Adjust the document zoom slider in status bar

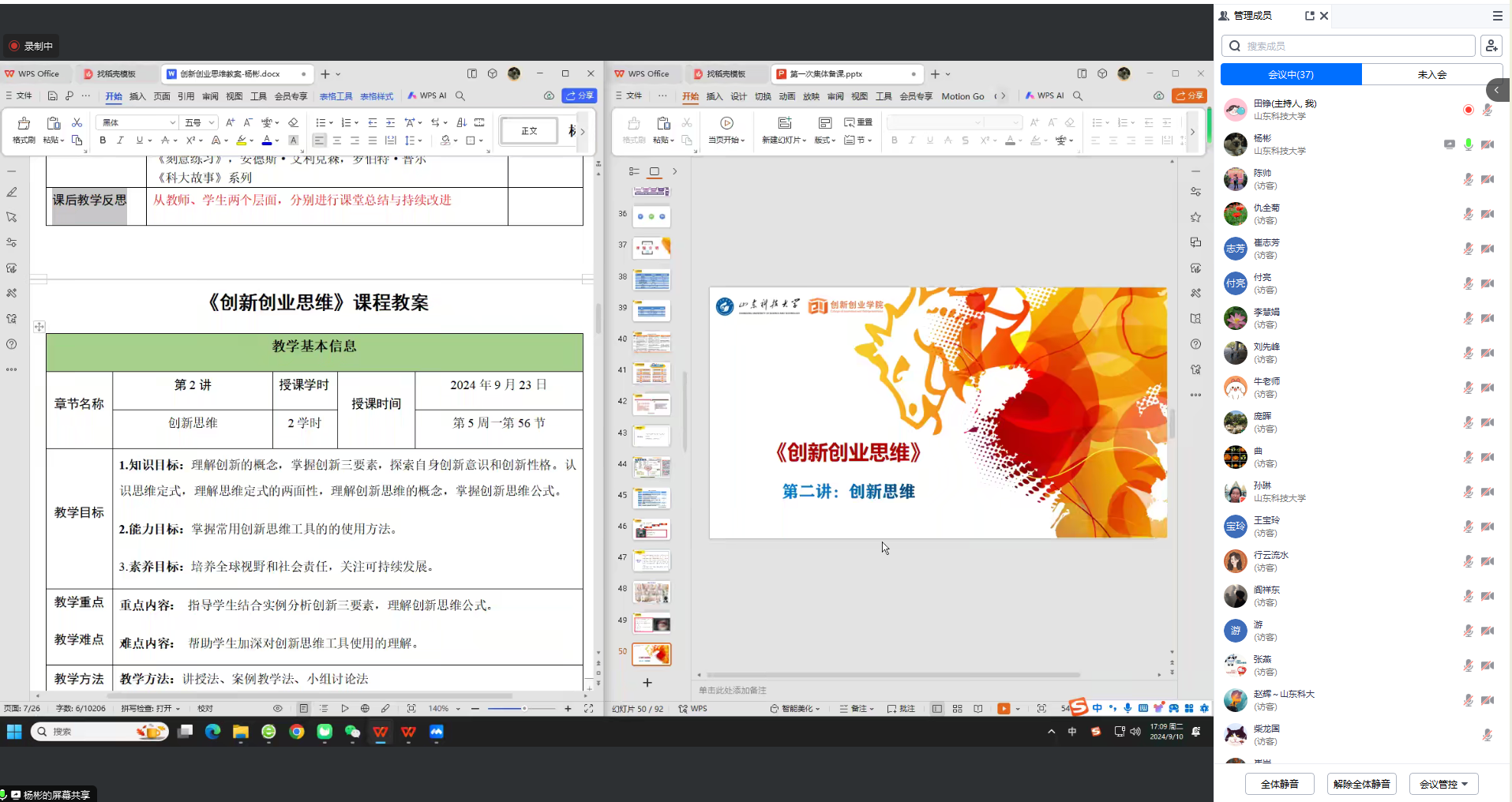tap(523, 709)
